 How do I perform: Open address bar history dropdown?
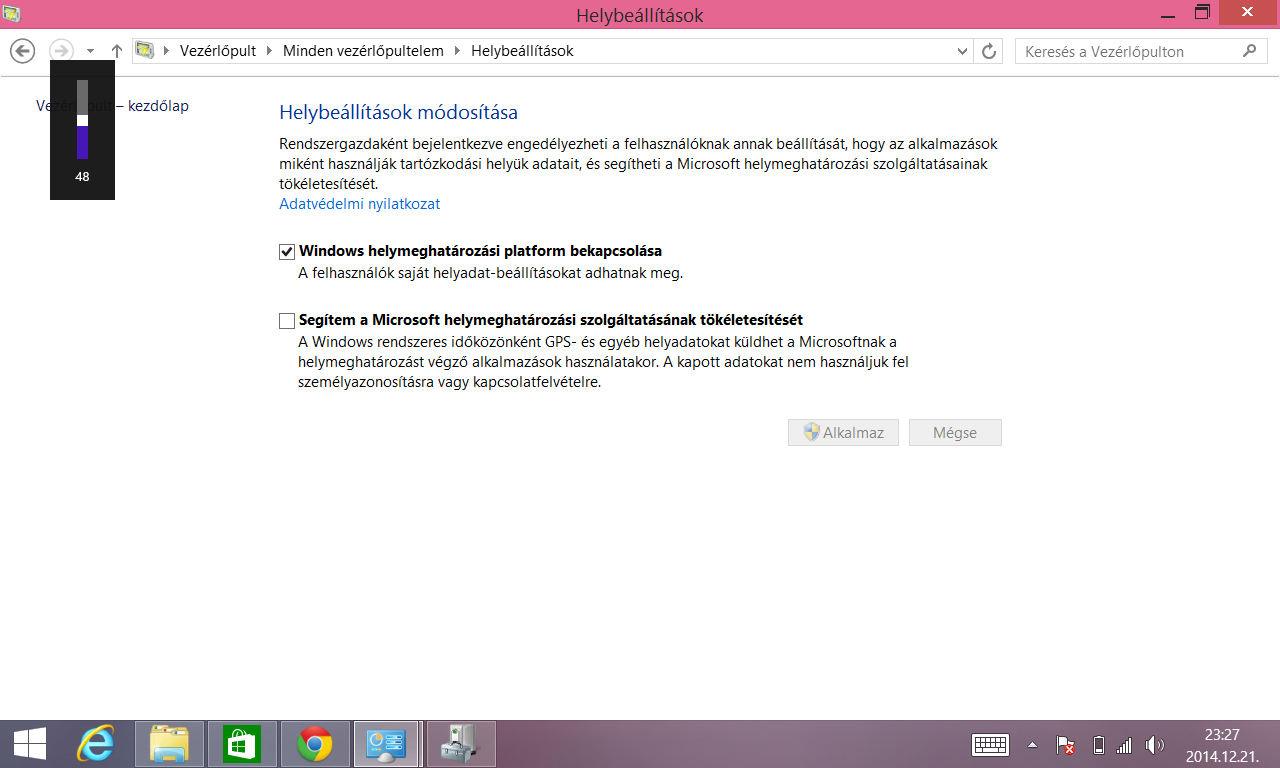tap(963, 51)
